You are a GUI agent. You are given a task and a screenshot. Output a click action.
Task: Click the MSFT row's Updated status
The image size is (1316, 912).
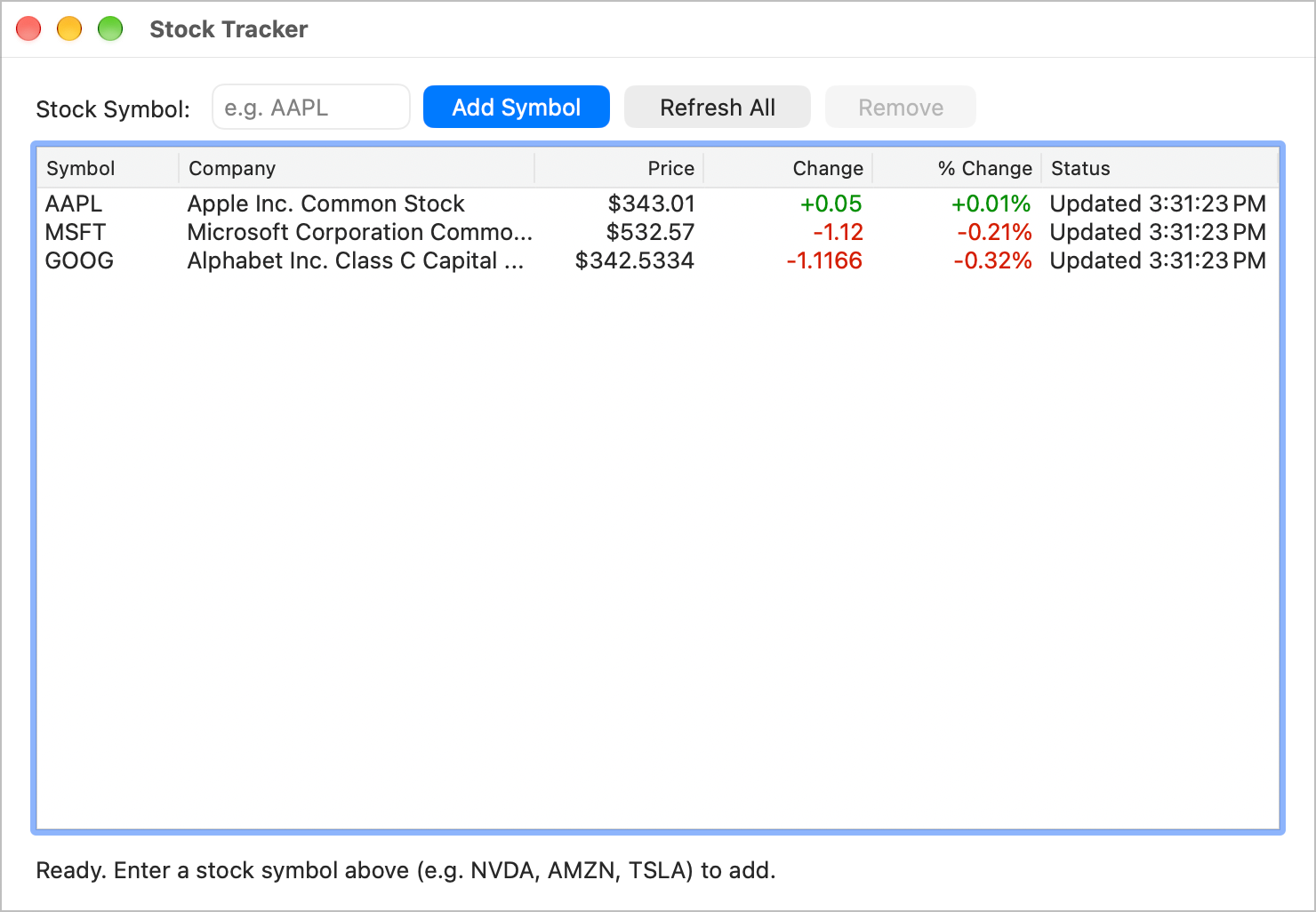(x=1158, y=232)
